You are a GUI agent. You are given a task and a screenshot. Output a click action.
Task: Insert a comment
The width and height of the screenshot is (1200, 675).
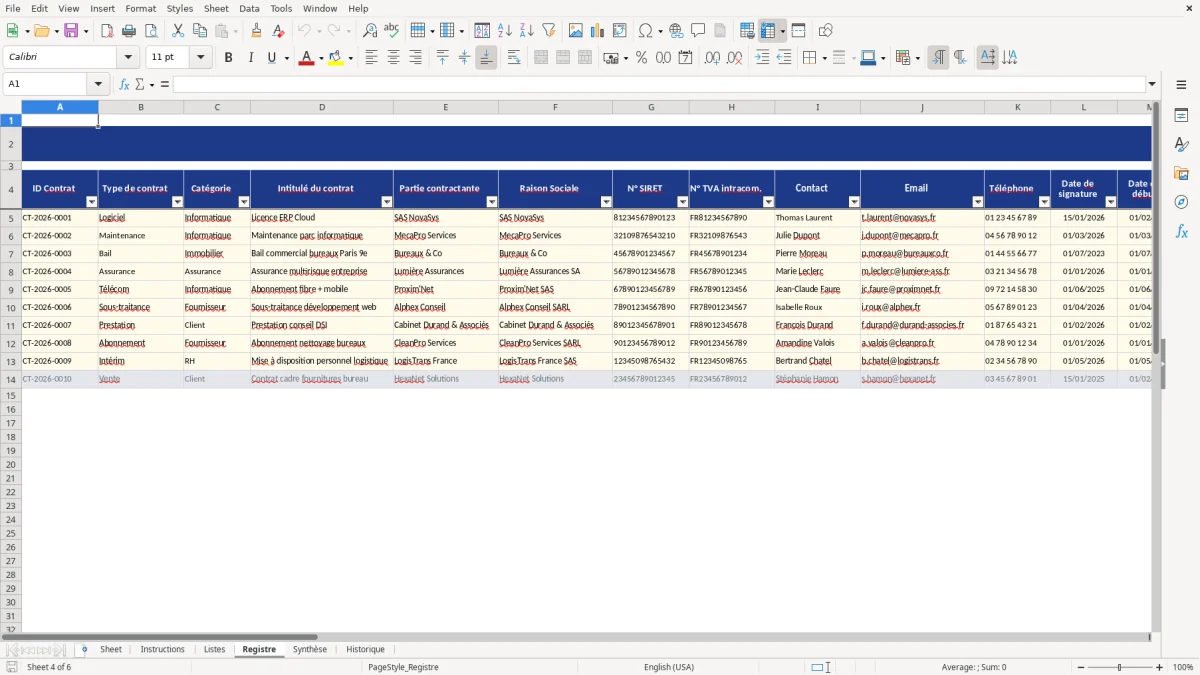coord(698,31)
